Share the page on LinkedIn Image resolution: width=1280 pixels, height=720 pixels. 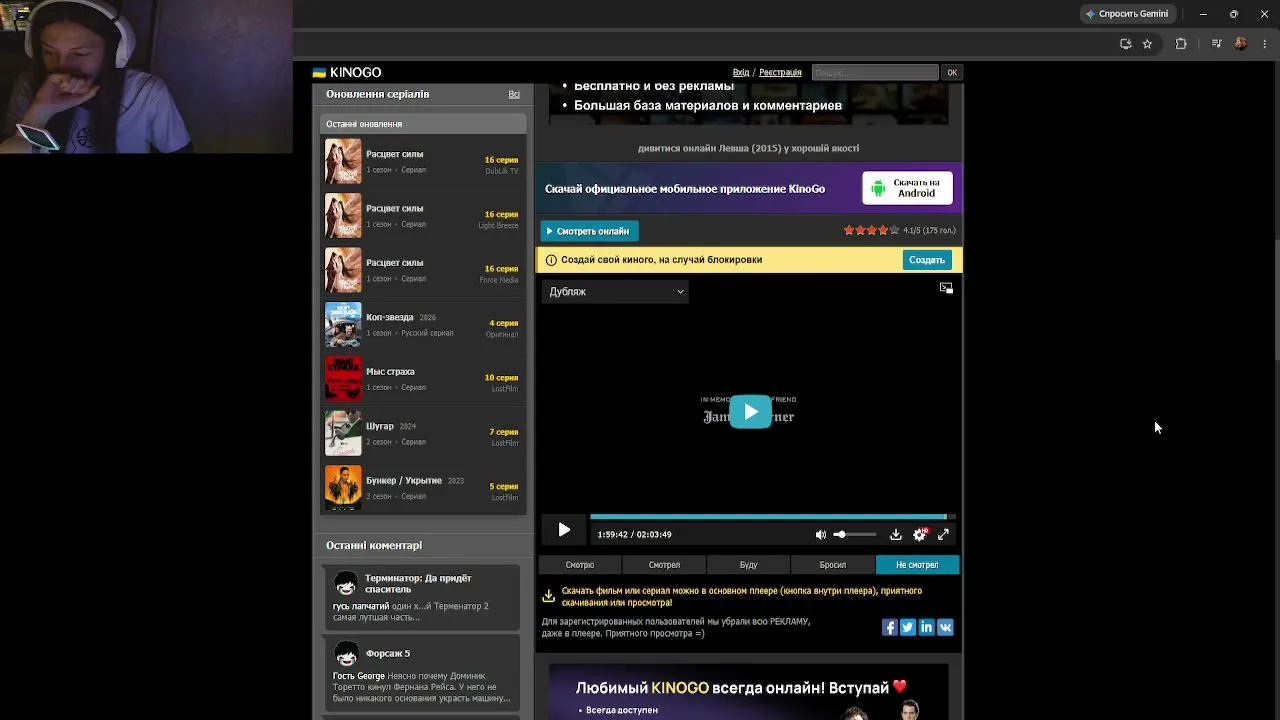[x=927, y=627]
